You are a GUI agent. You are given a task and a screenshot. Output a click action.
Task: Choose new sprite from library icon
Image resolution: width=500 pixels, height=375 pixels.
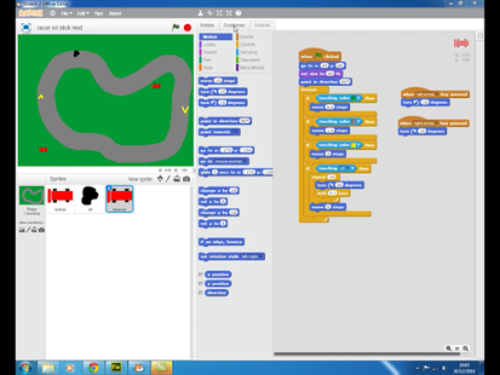coord(160,179)
